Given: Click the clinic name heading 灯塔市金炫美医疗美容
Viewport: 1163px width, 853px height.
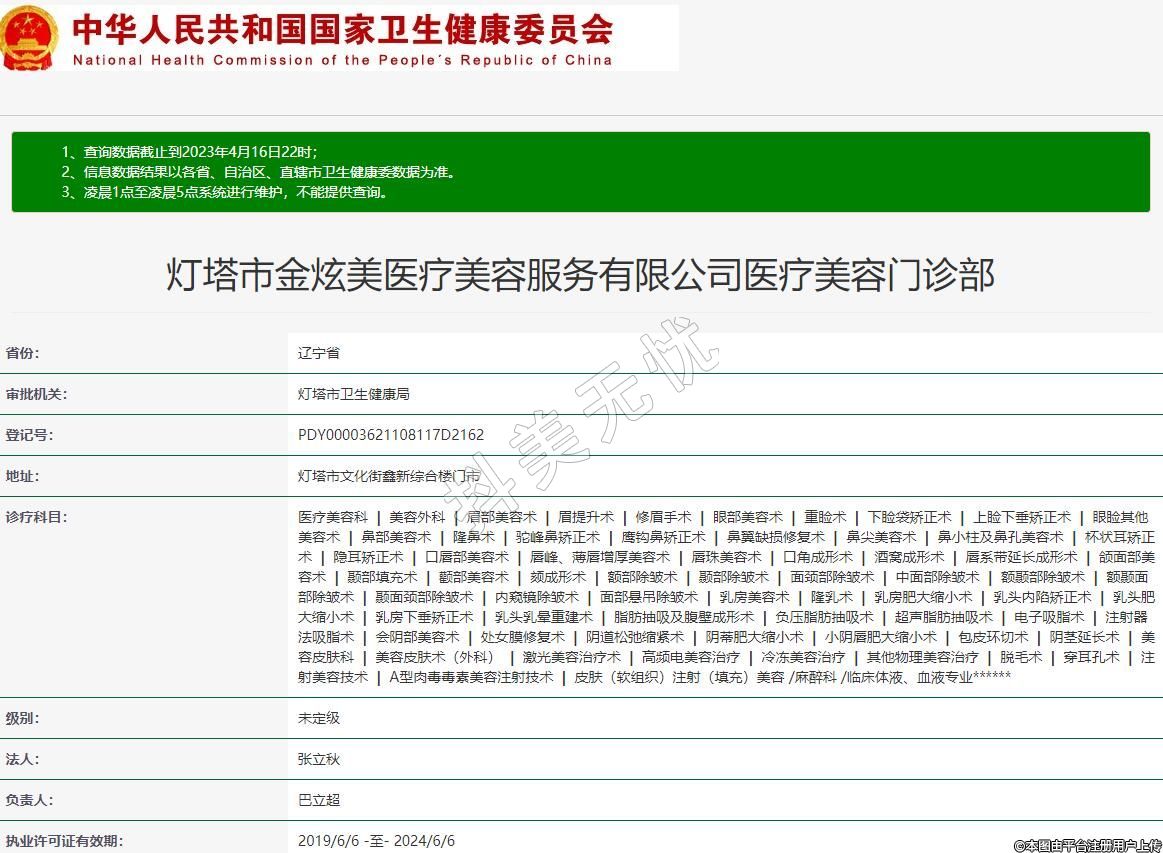Looking at the screenshot, I should (x=580, y=274).
